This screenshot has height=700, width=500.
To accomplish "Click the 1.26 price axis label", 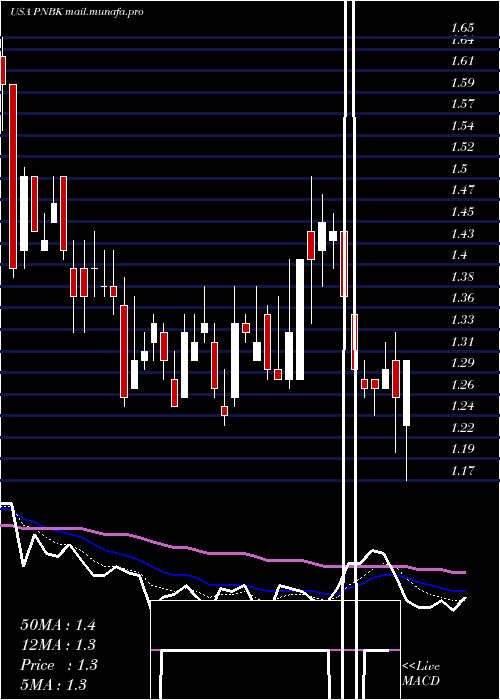I will click(x=462, y=384).
